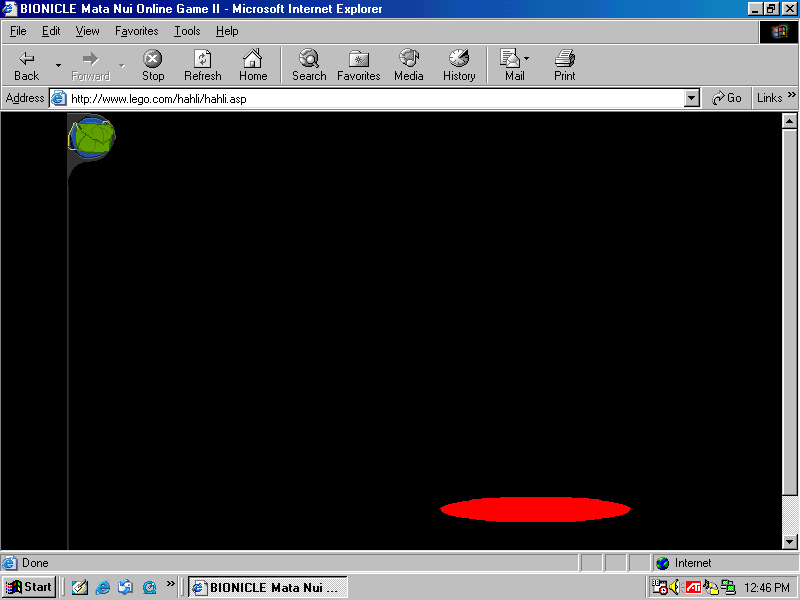Launch Internet Explorer from the quick launch bar
800x600 pixels.
click(103, 587)
